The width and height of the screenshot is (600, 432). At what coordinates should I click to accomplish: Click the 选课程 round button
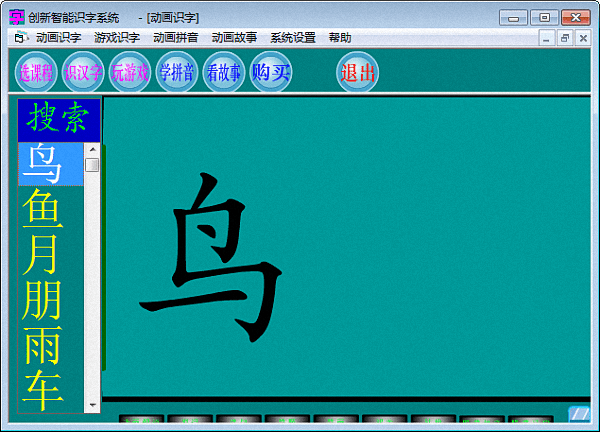click(x=36, y=72)
